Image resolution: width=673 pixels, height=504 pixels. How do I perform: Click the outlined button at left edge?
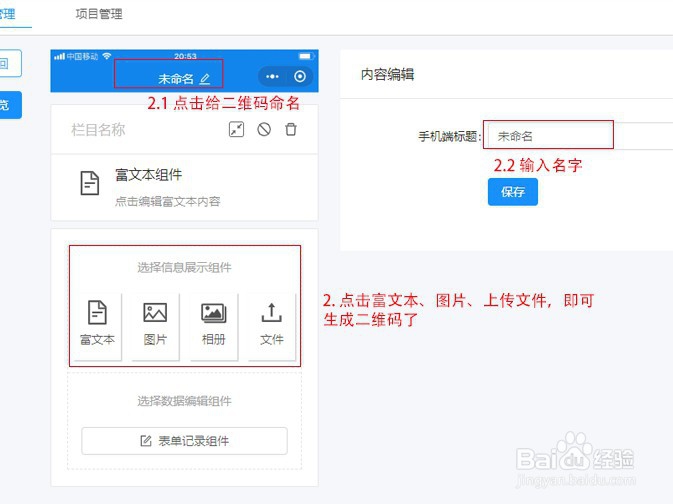click(10, 64)
